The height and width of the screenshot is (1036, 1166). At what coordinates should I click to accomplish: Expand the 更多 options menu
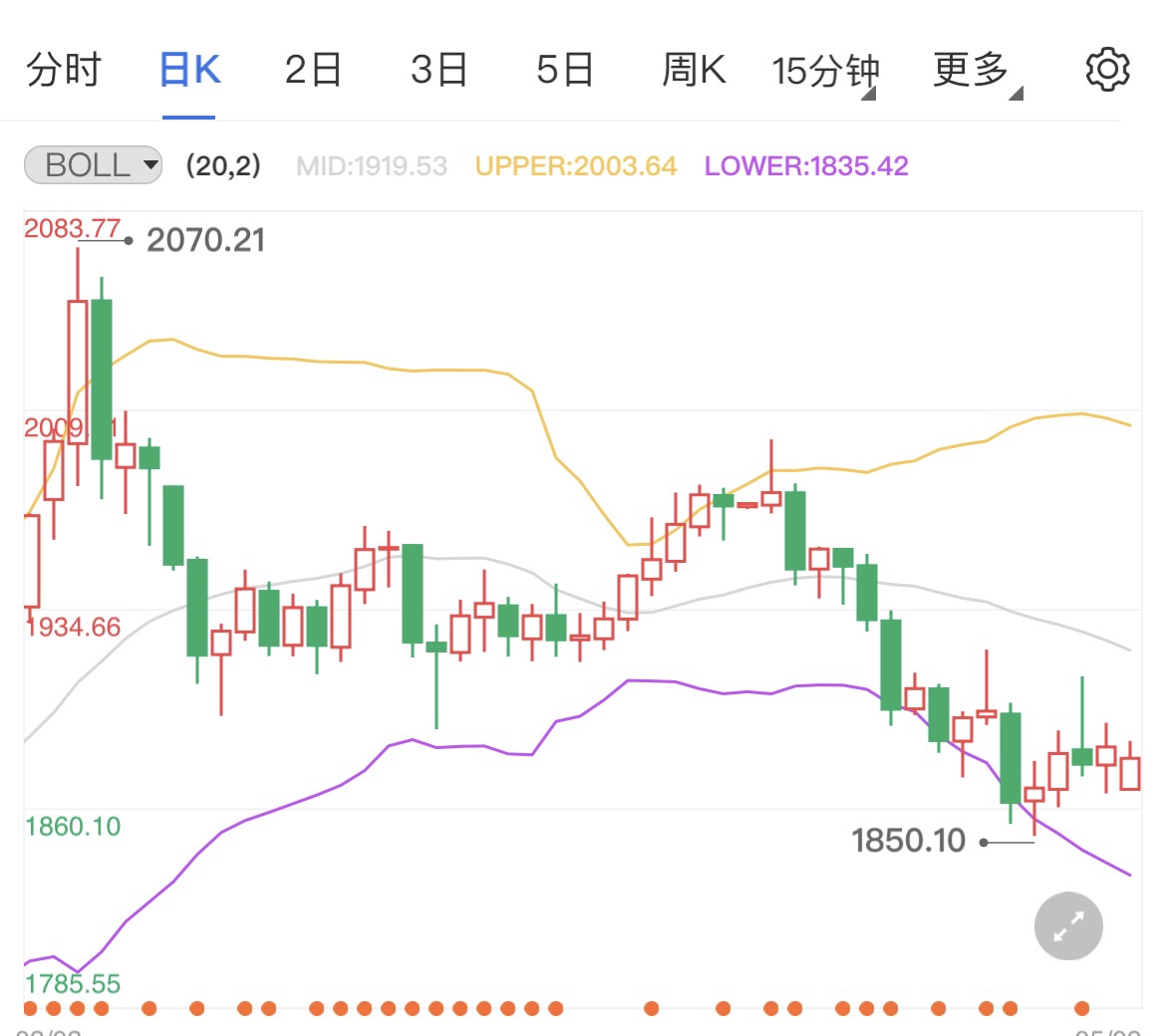point(977,72)
